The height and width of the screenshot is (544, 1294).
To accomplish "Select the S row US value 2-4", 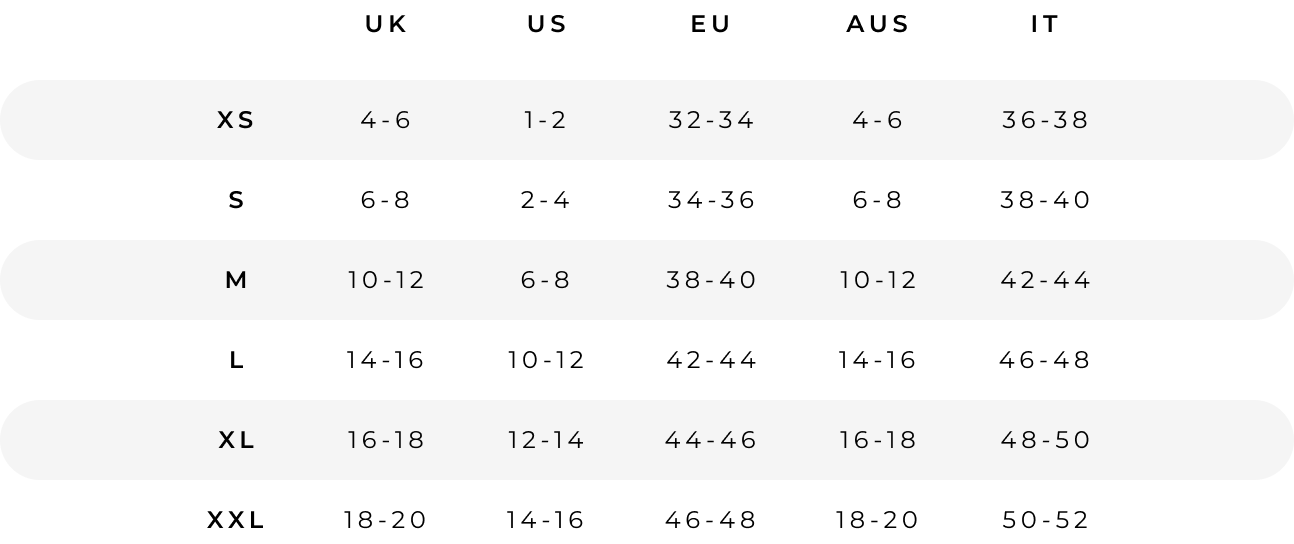I will click(546, 200).
